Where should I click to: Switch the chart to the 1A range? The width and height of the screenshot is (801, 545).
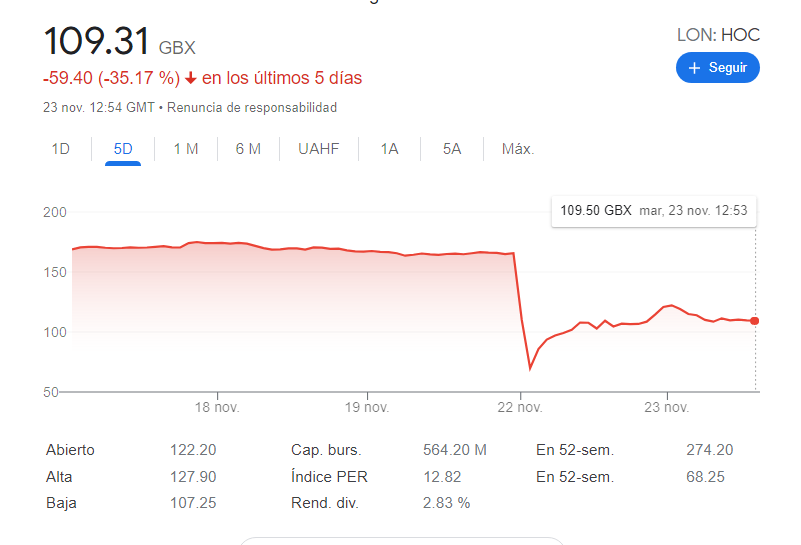pos(389,149)
